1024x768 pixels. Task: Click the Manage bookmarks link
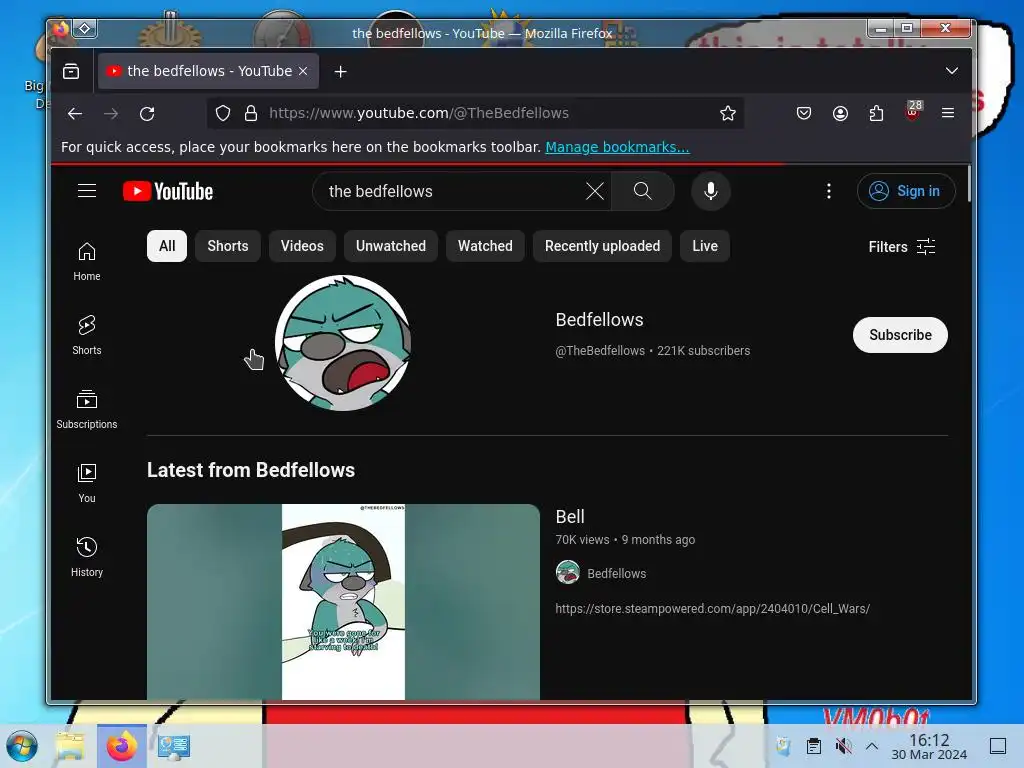pyautogui.click(x=617, y=148)
